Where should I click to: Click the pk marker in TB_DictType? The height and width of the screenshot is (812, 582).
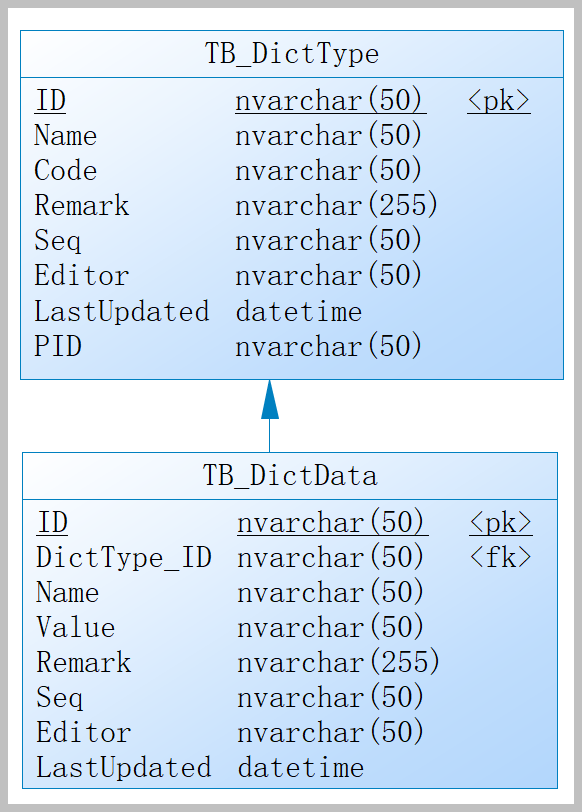point(499,100)
